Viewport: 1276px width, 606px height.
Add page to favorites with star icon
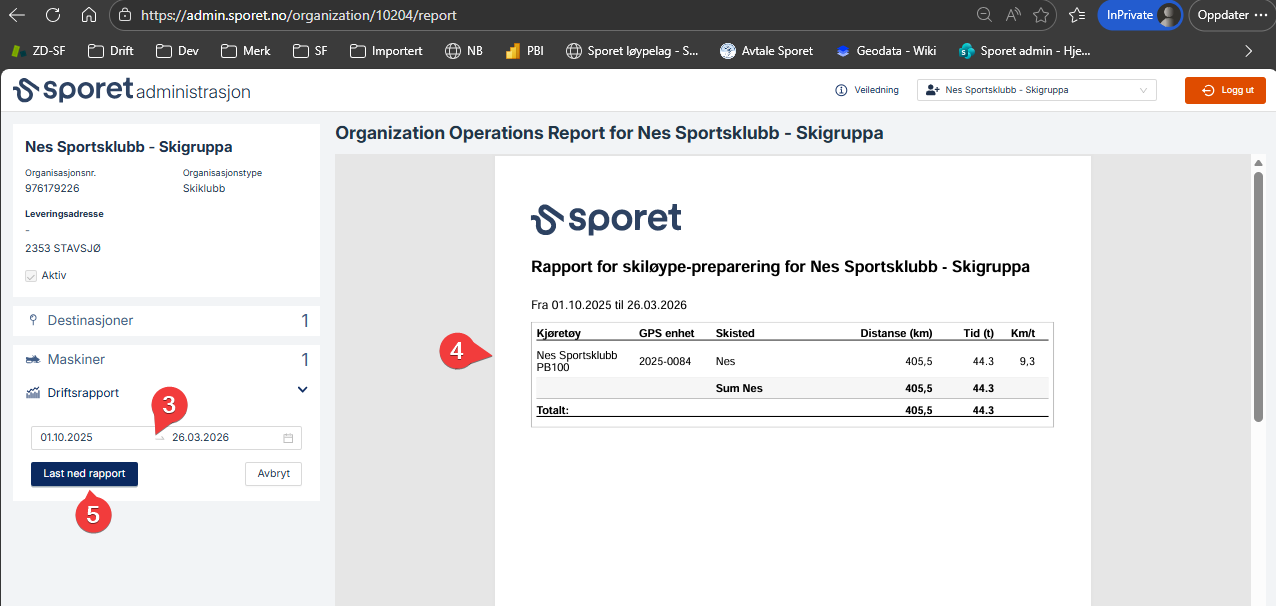[1041, 15]
